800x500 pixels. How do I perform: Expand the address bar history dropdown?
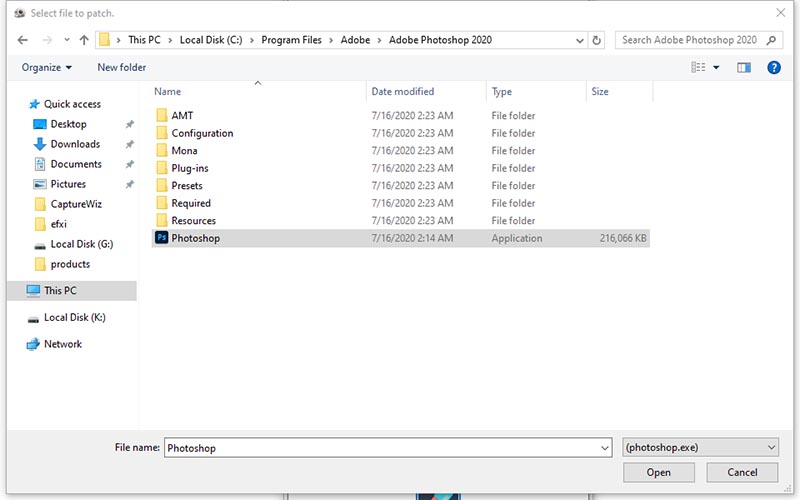[580, 40]
